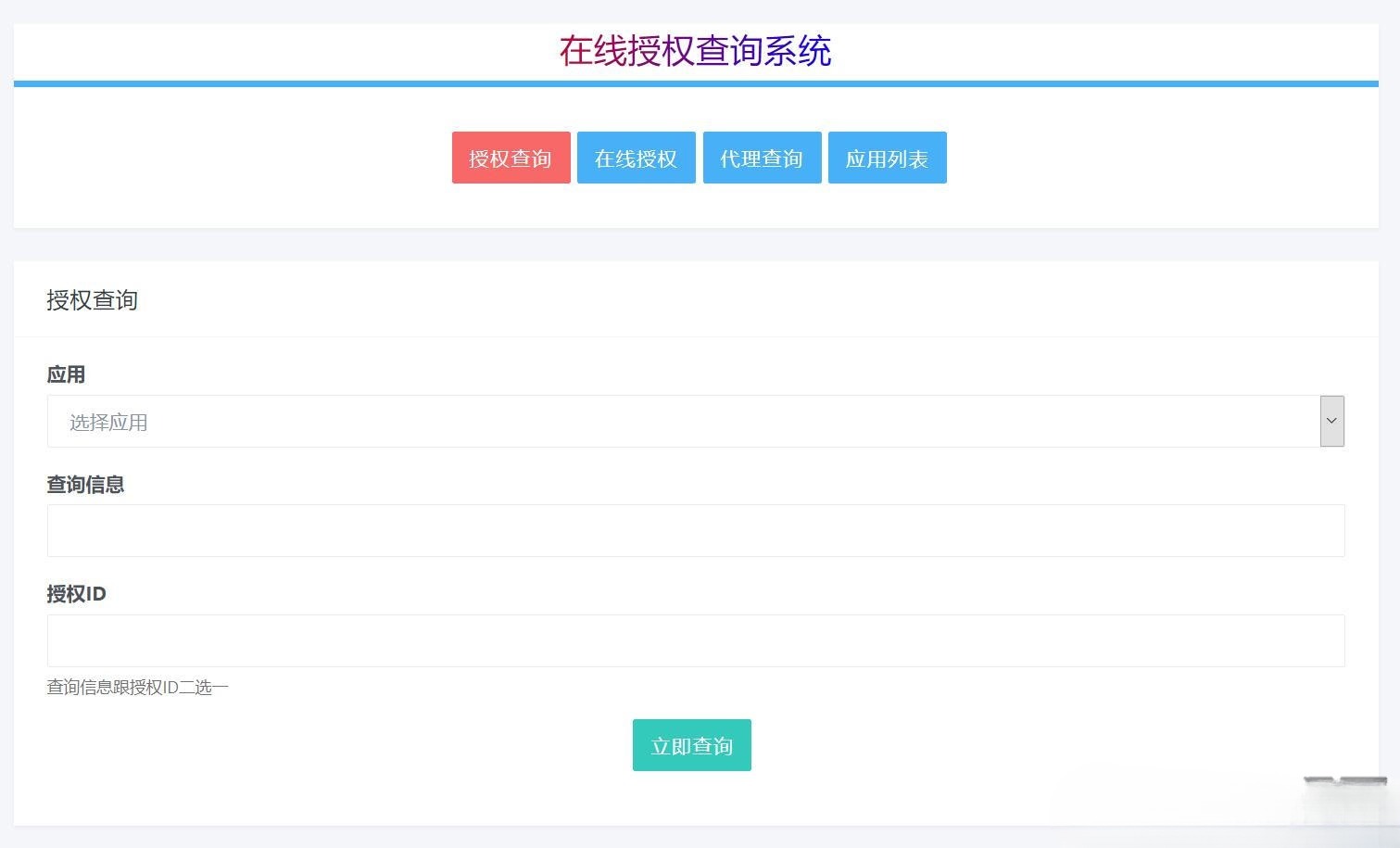The height and width of the screenshot is (848, 1400).
Task: Click the 选择应用 placeholder text
Action: [108, 422]
